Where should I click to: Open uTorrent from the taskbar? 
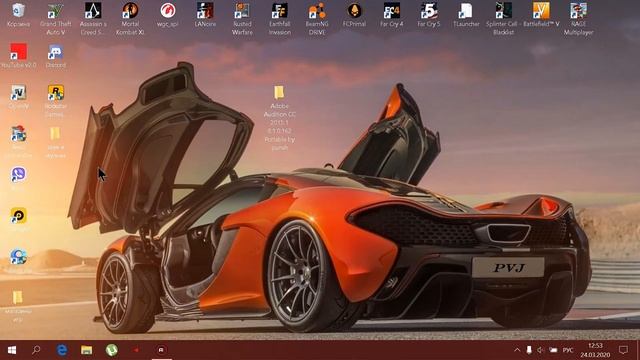click(x=111, y=350)
